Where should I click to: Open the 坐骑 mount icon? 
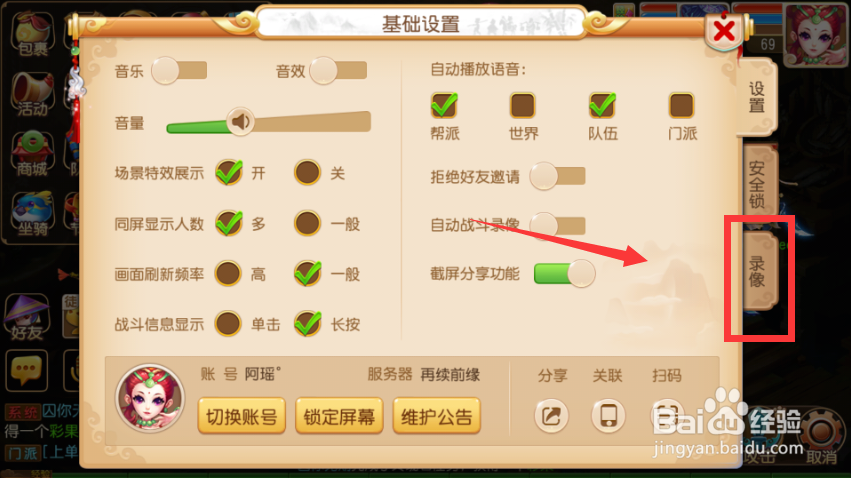tap(33, 214)
